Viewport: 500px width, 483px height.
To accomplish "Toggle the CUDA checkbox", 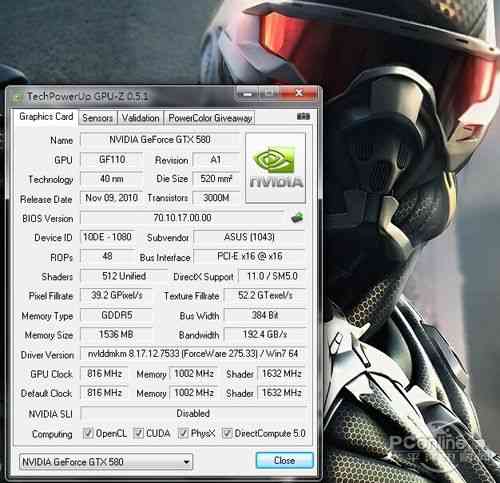I will (x=138, y=433).
